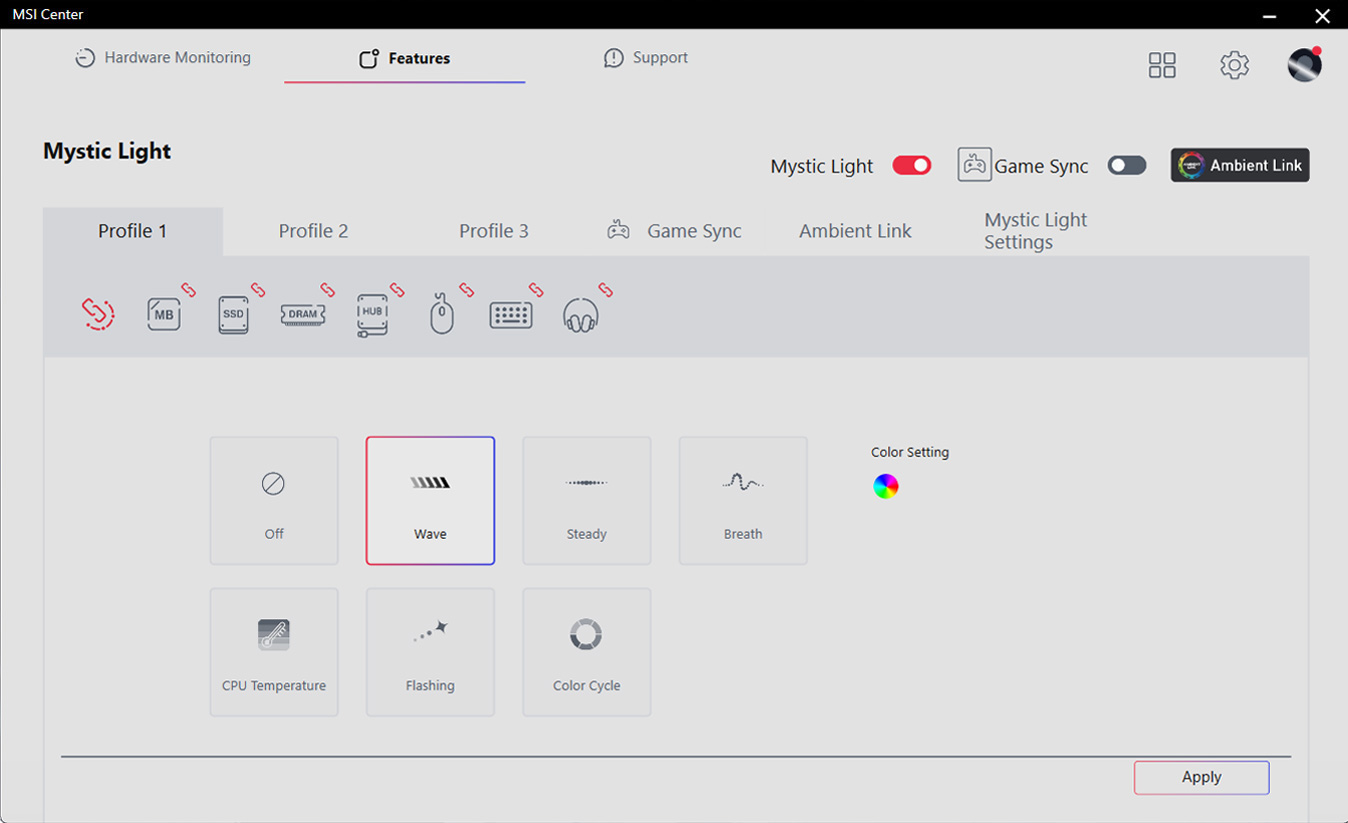Enable the Game Sync toggle switch

tap(1126, 165)
